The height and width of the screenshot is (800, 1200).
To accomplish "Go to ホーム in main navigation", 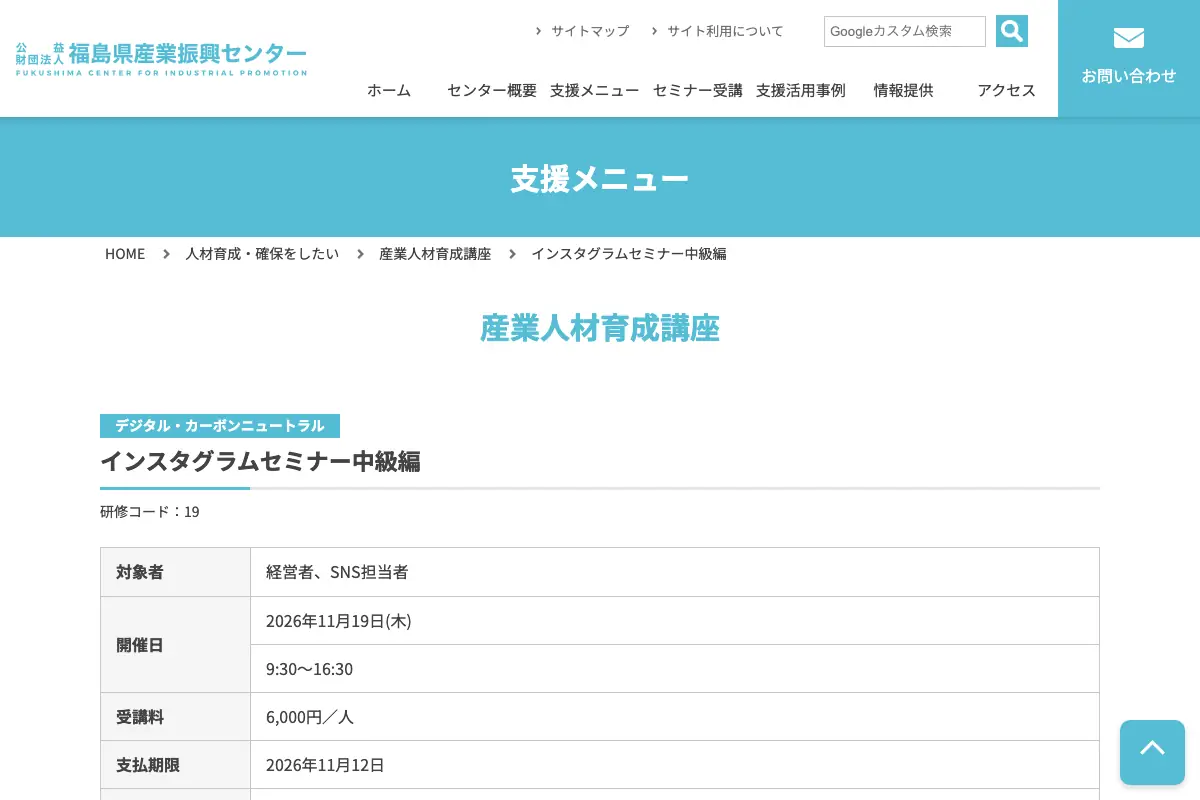I will [x=389, y=90].
